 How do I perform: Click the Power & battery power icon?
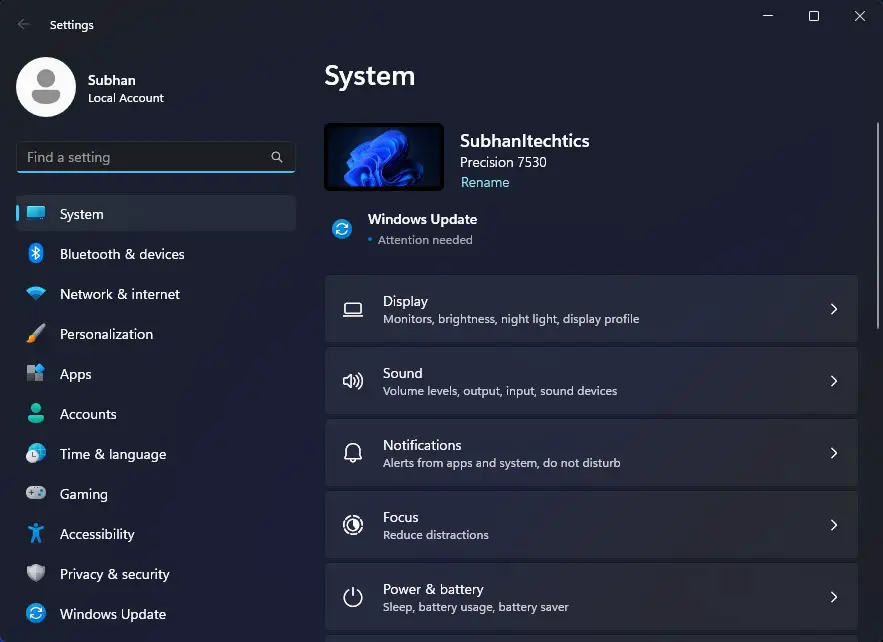[353, 598]
